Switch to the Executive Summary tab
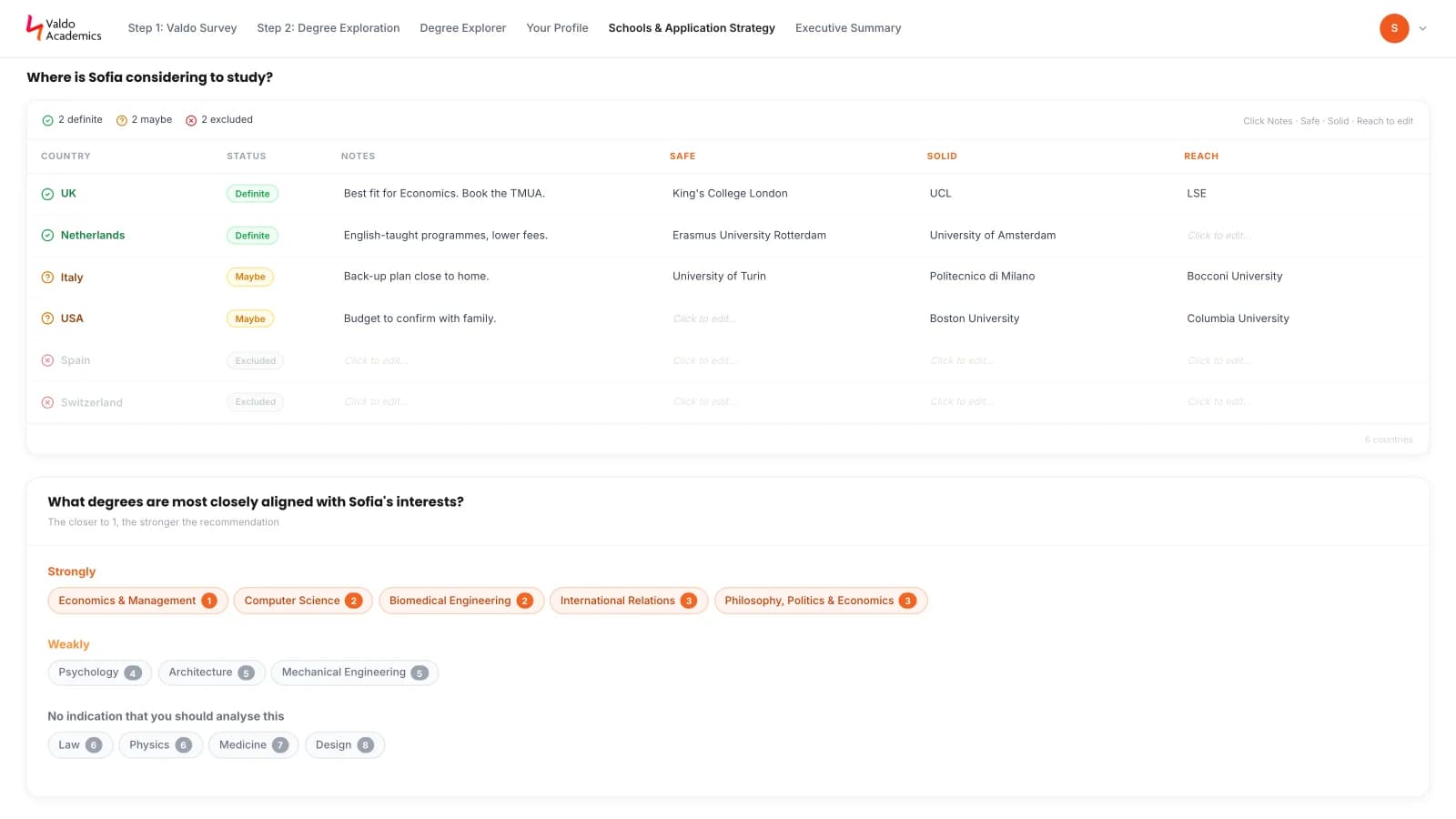Image resolution: width=1456 pixels, height=819 pixels. [848, 28]
